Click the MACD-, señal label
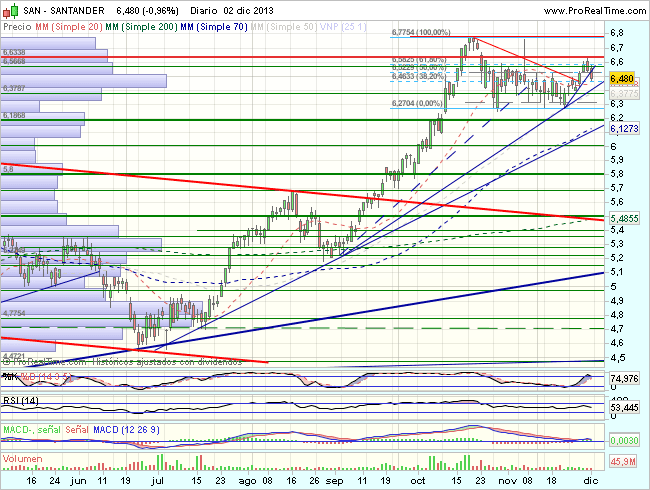 [32, 430]
